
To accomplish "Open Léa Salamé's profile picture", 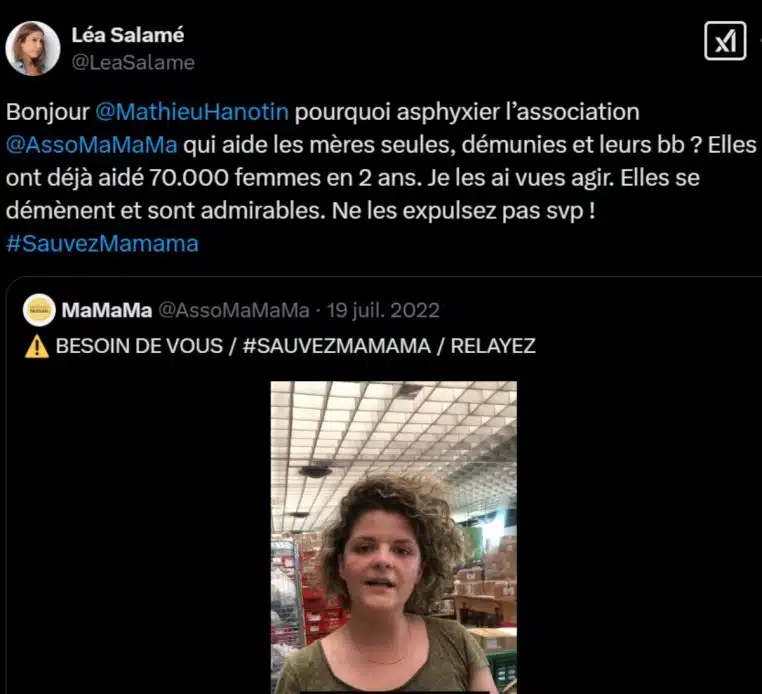I will (33, 48).
